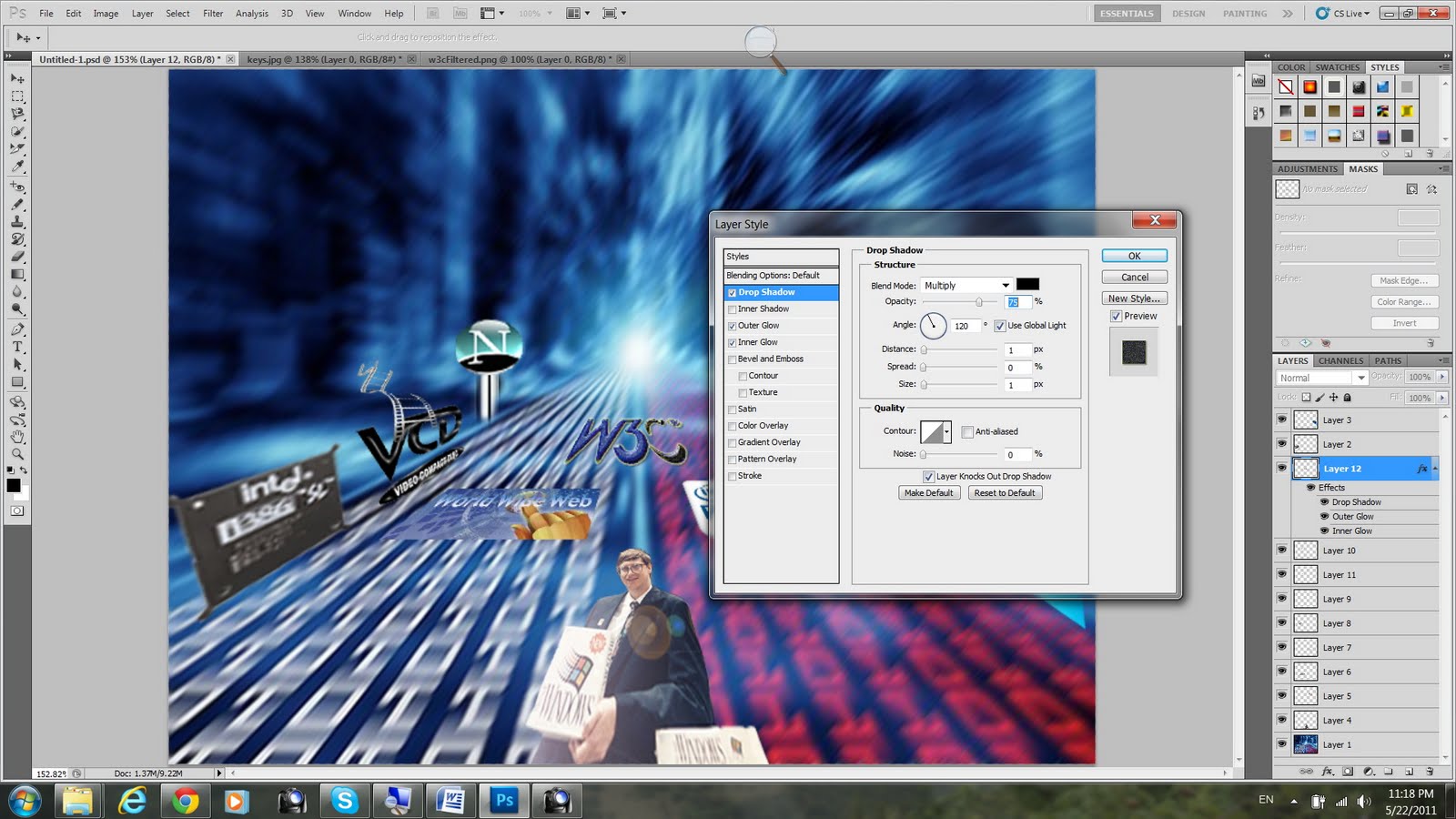Open Skype from the taskbar
The image size is (1456, 819).
click(x=345, y=801)
